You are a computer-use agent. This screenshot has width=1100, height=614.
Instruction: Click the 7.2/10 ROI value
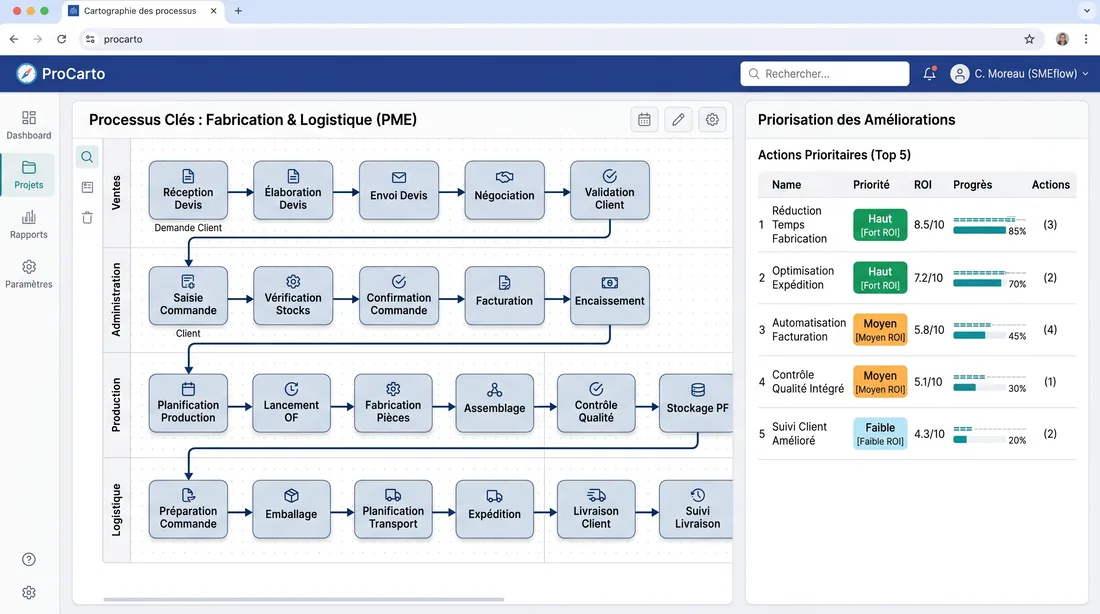click(928, 278)
